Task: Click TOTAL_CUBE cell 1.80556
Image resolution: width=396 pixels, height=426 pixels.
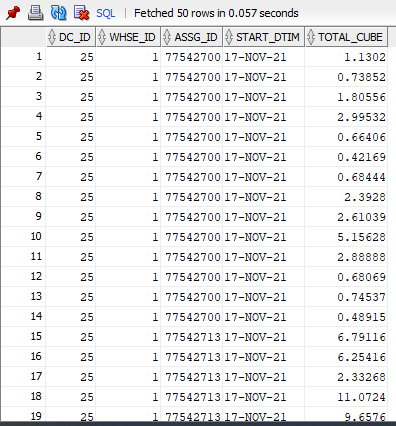Action: [x=346, y=97]
